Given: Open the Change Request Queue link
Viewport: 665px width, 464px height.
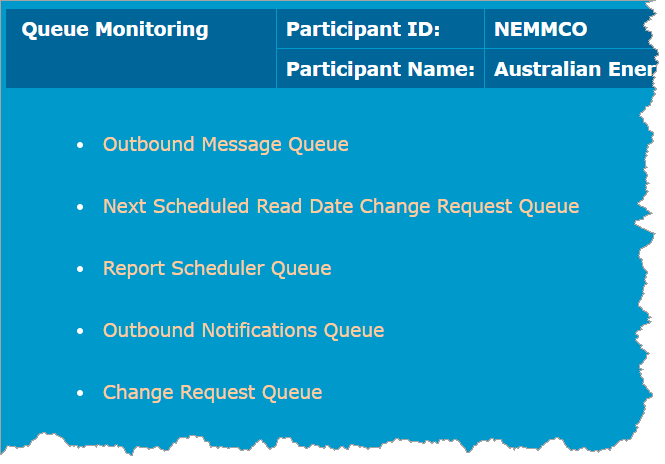Looking at the screenshot, I should (x=212, y=392).
